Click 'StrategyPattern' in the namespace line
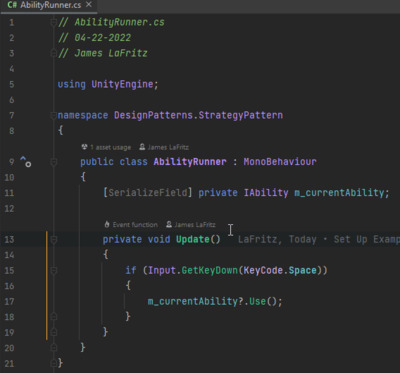The height and width of the screenshot is (373, 400). [241, 115]
